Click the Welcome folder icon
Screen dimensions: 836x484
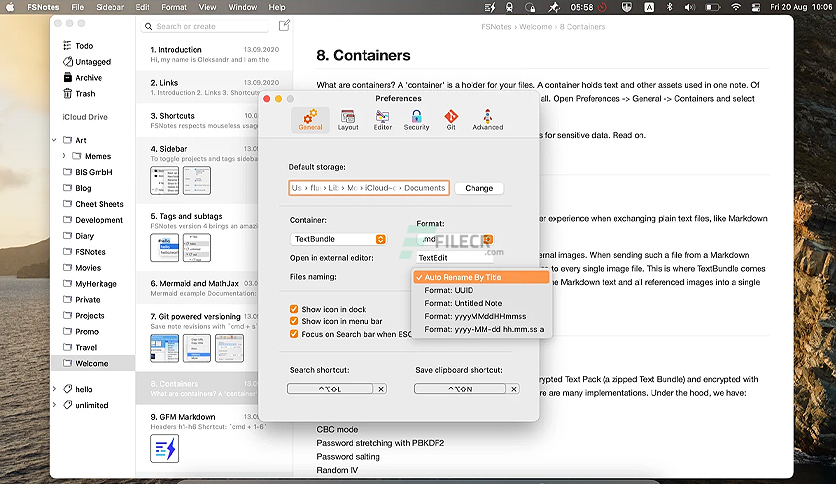pos(67,363)
